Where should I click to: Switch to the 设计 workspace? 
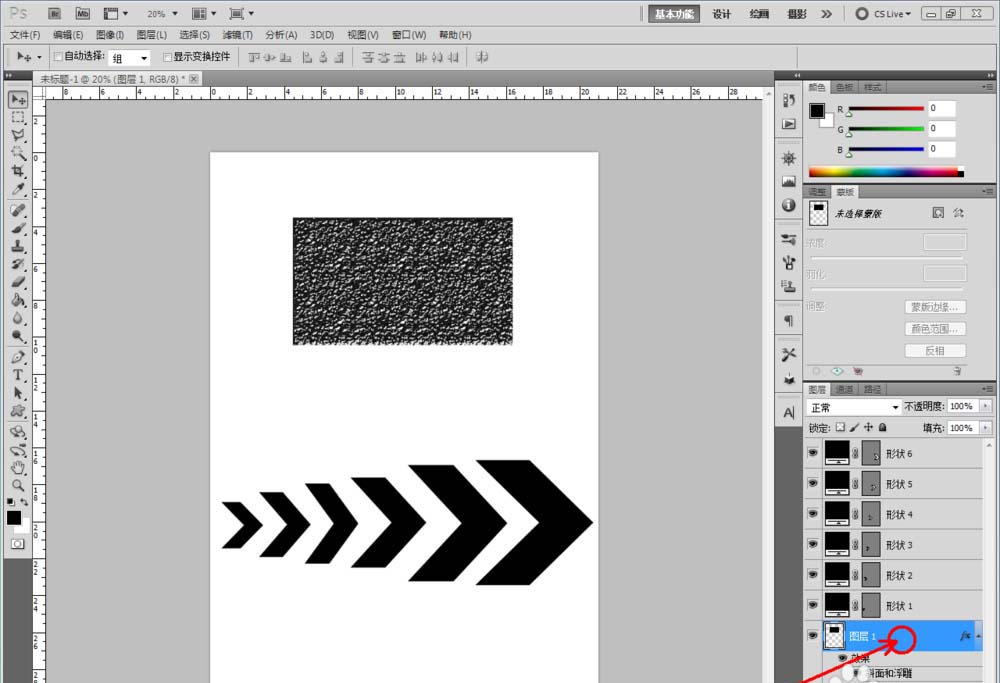coord(721,14)
